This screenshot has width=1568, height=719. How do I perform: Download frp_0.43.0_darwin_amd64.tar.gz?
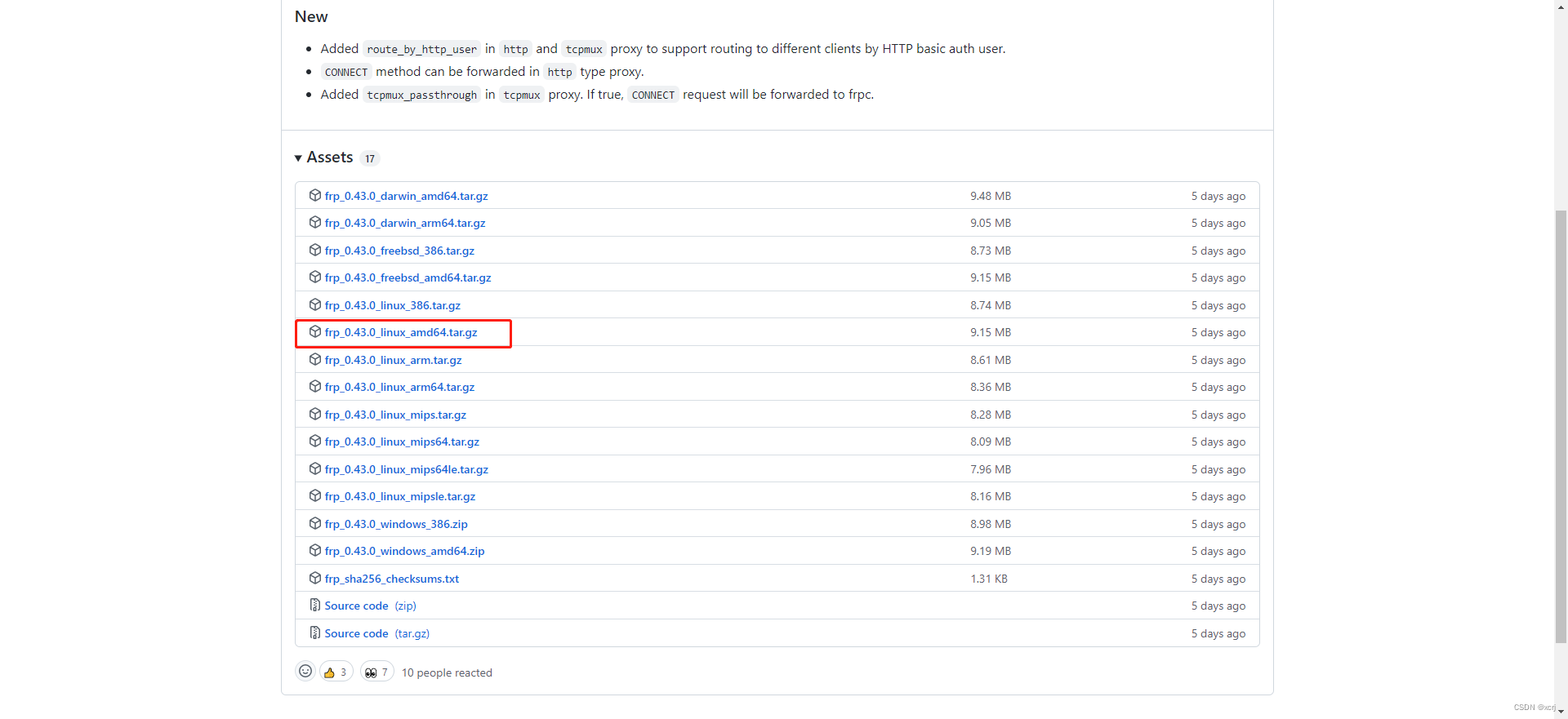[406, 196]
